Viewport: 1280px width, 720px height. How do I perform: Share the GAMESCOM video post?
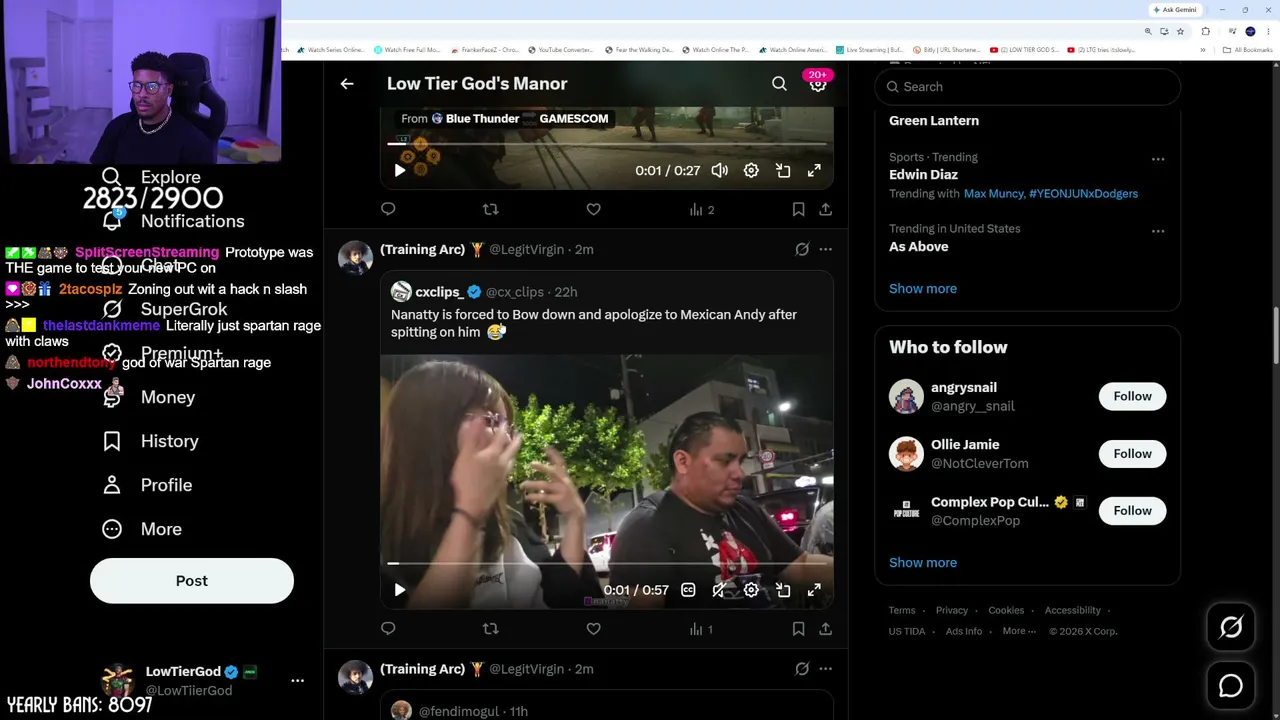[825, 209]
